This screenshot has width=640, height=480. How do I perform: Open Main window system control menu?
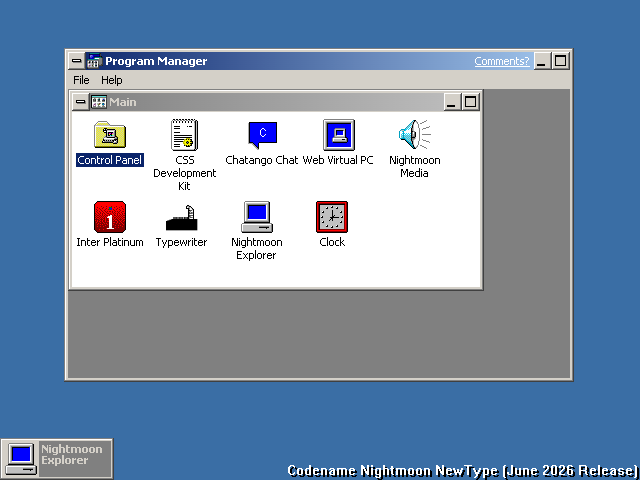pos(81,102)
